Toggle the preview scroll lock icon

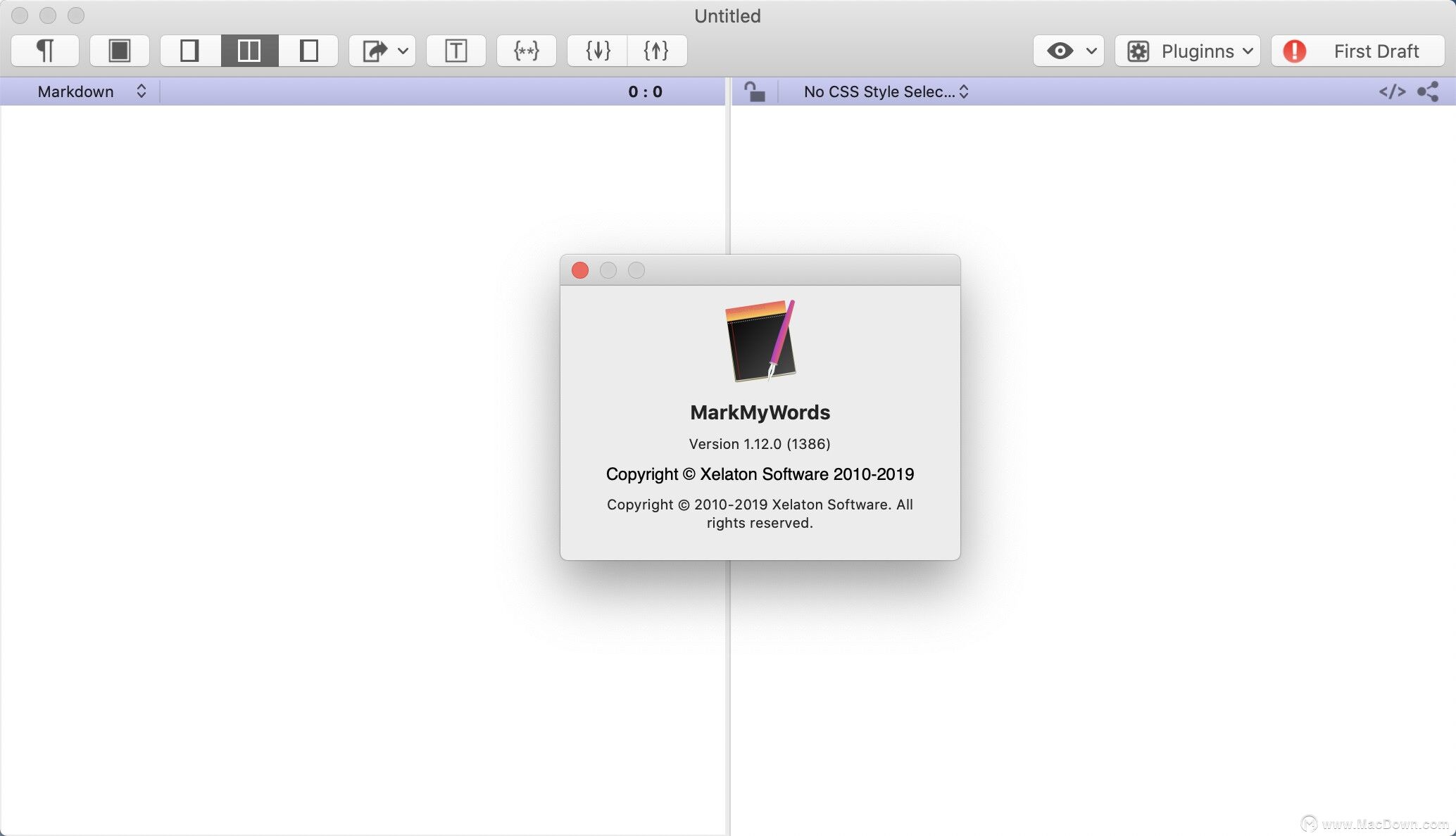(x=755, y=91)
